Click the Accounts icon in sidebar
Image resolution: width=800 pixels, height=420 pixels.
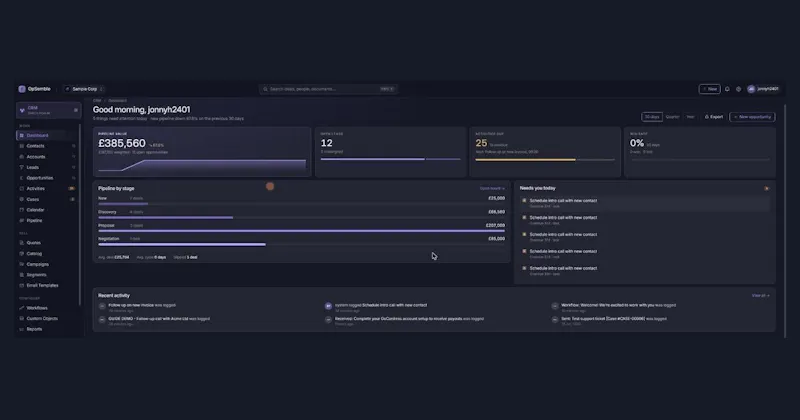click(x=21, y=157)
